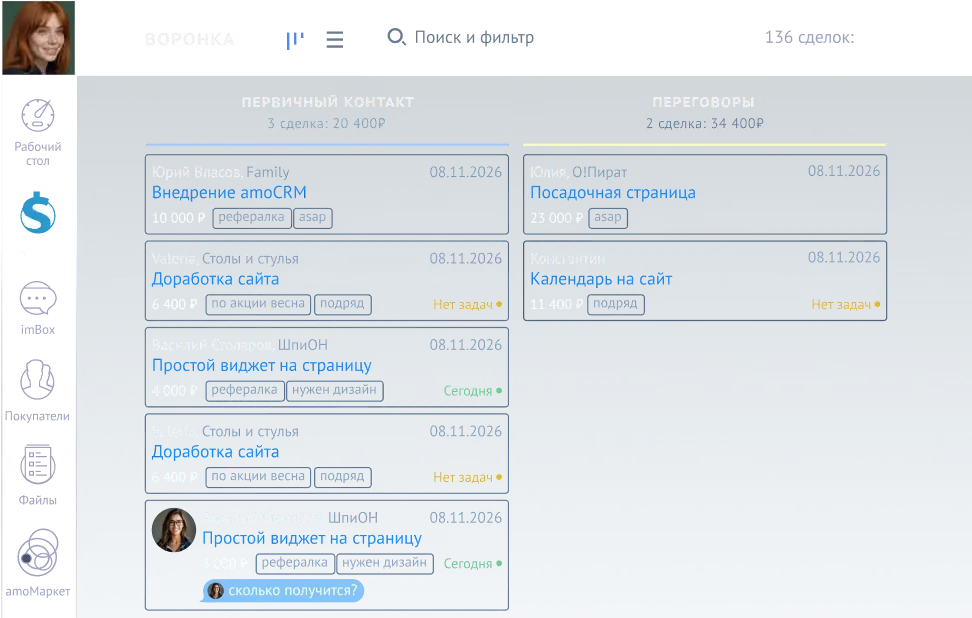Open amoМаркет section
The image size is (972, 618).
pos(38,563)
